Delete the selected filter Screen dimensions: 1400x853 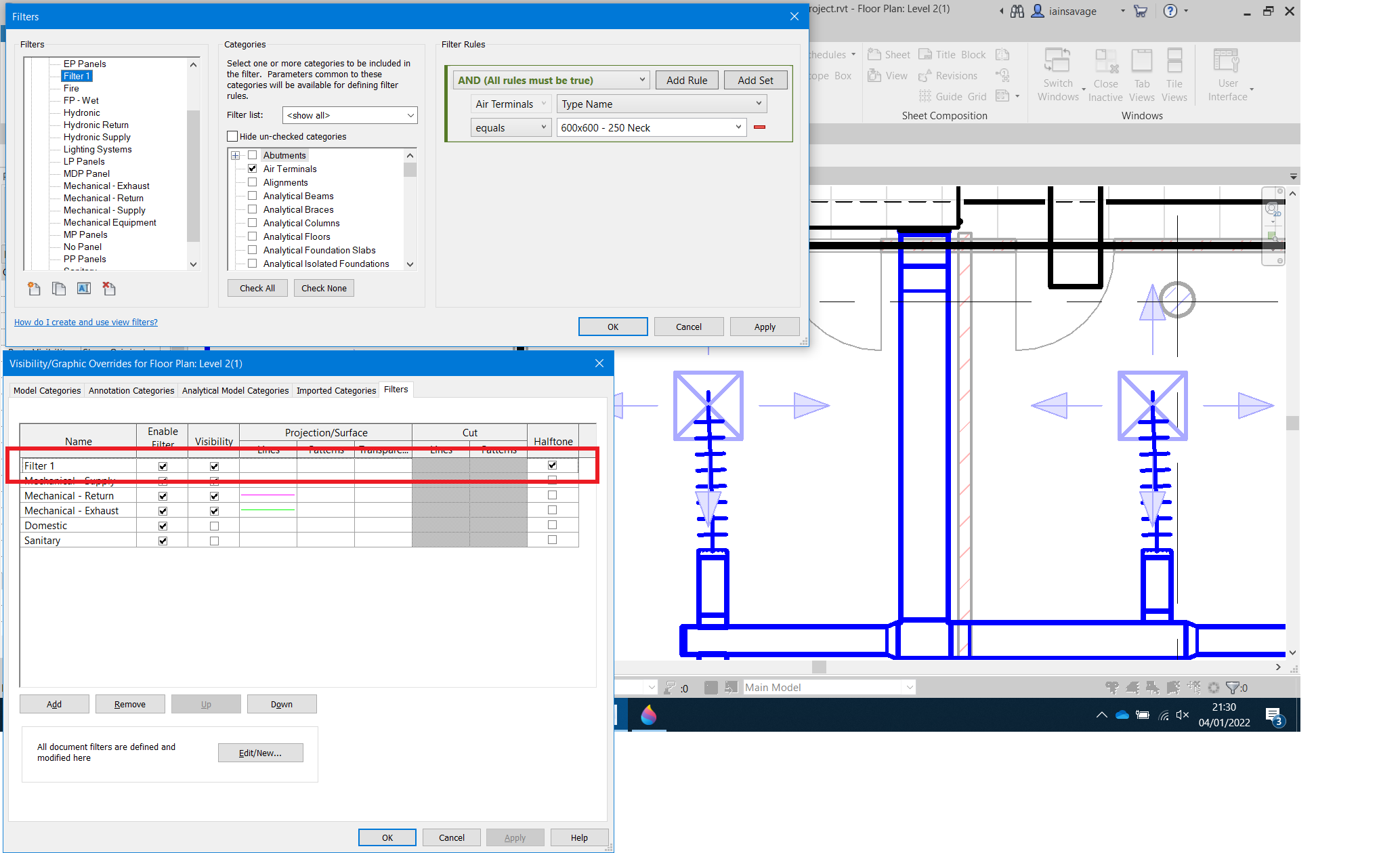pyautogui.click(x=108, y=288)
